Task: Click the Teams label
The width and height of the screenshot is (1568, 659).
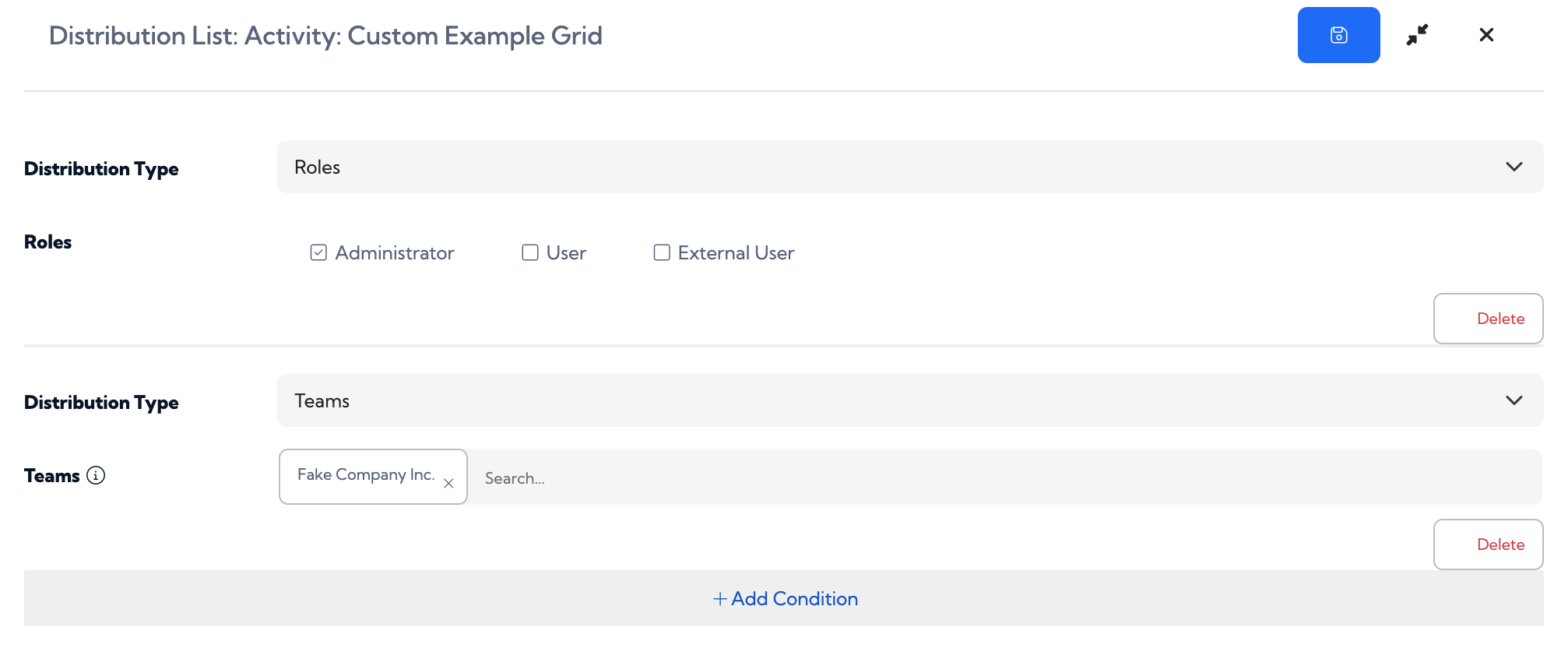Action: [51, 475]
